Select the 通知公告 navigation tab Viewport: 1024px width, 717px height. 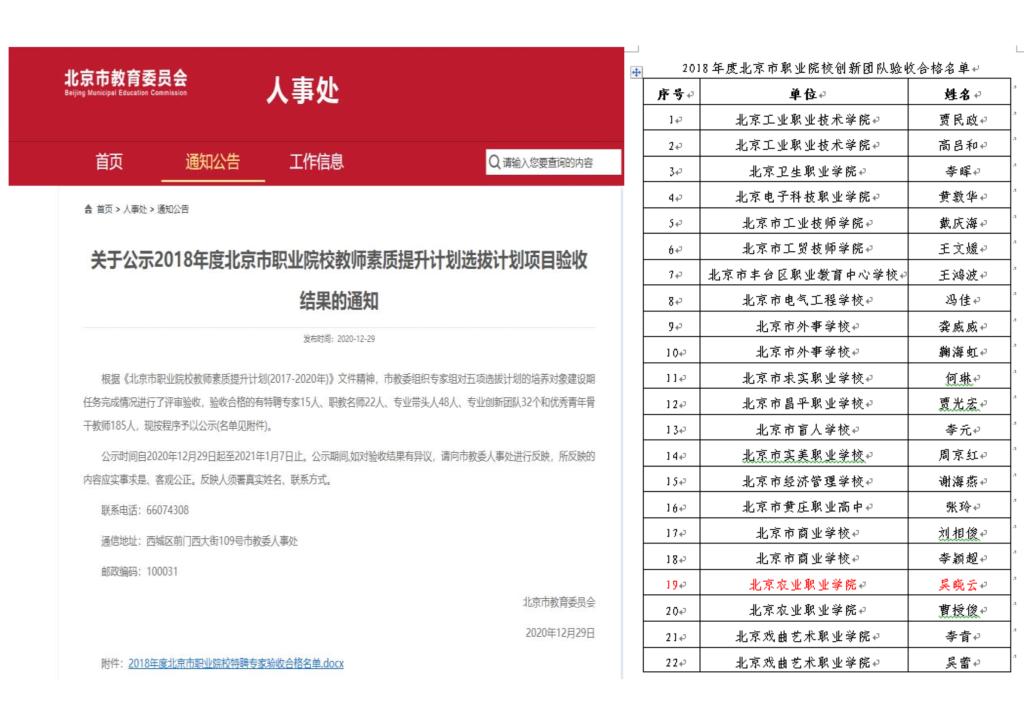212,162
